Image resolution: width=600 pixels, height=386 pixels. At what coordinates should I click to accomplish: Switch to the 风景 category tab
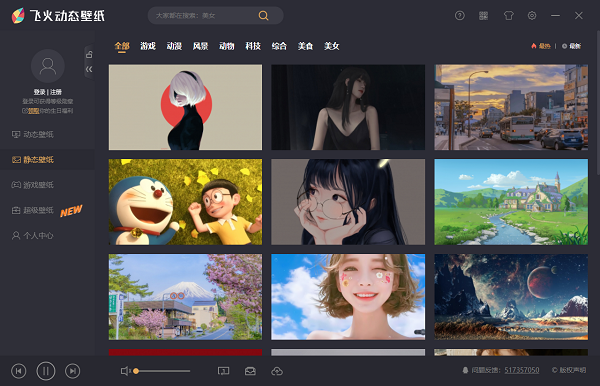(x=200, y=46)
